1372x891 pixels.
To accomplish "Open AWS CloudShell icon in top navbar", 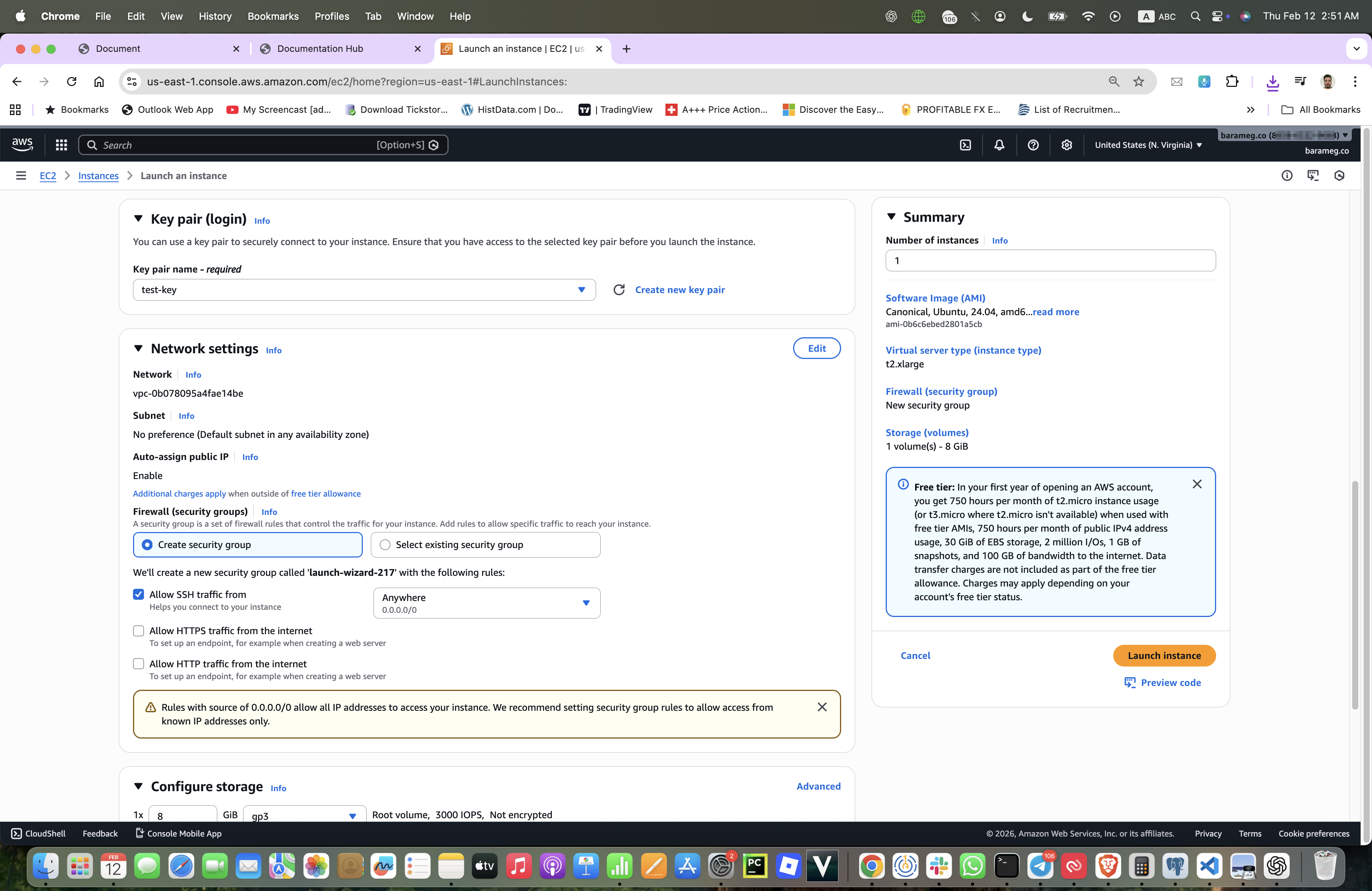I will (x=966, y=145).
